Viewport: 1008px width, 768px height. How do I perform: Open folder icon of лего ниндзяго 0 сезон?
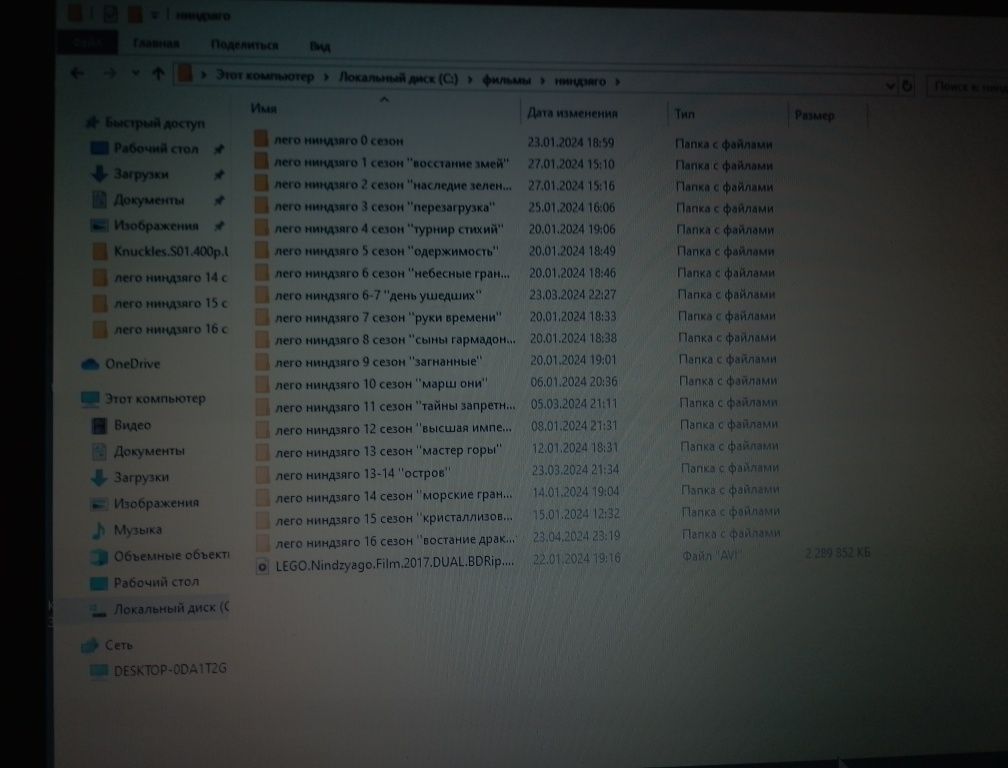point(260,139)
